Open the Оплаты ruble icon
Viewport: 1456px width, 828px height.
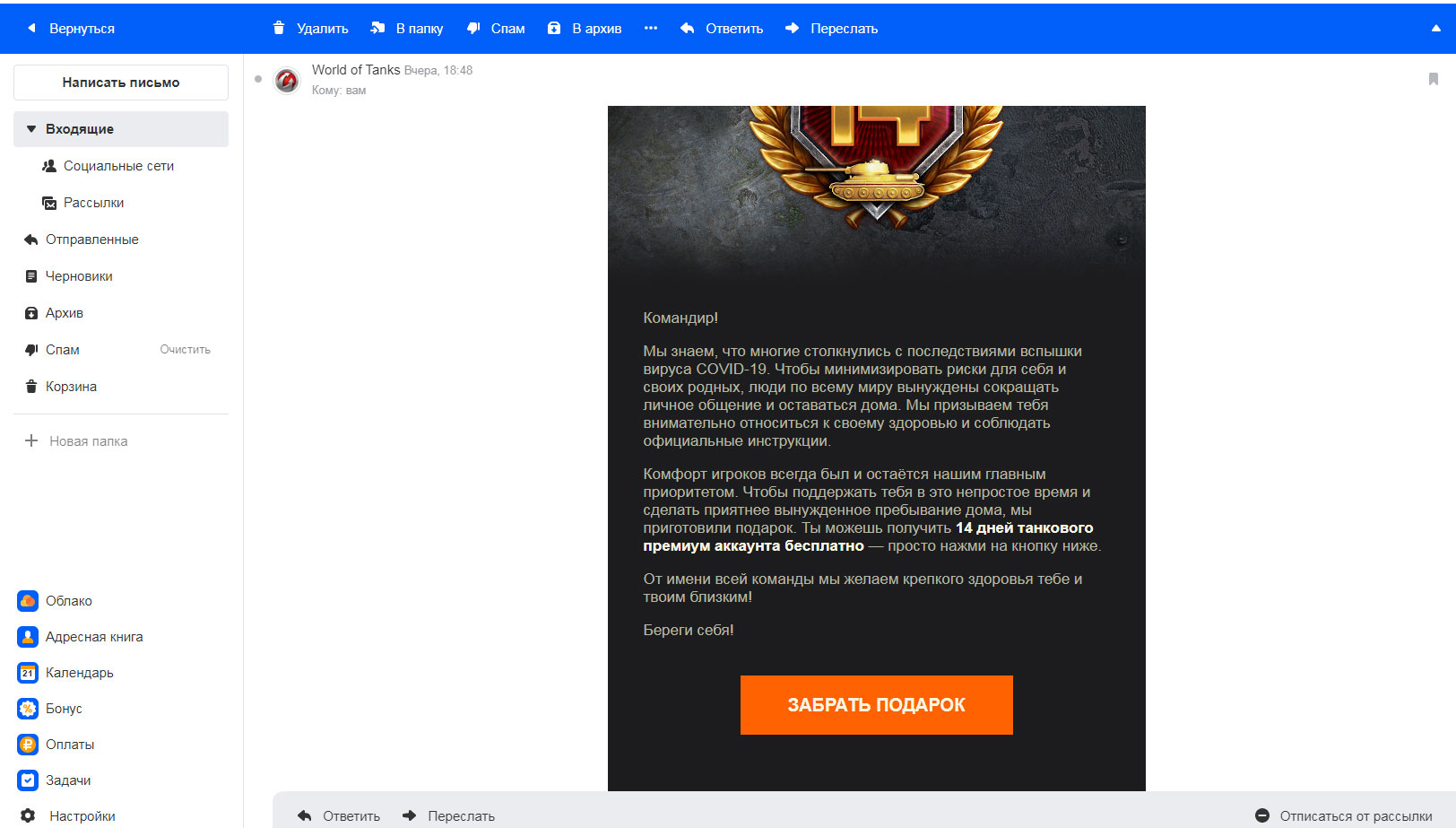28,744
